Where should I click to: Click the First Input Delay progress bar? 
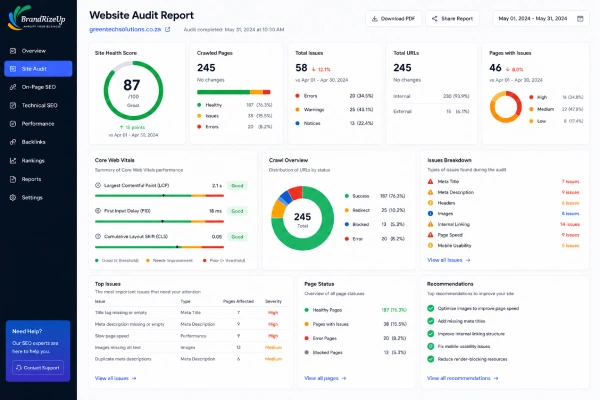tap(159, 221)
